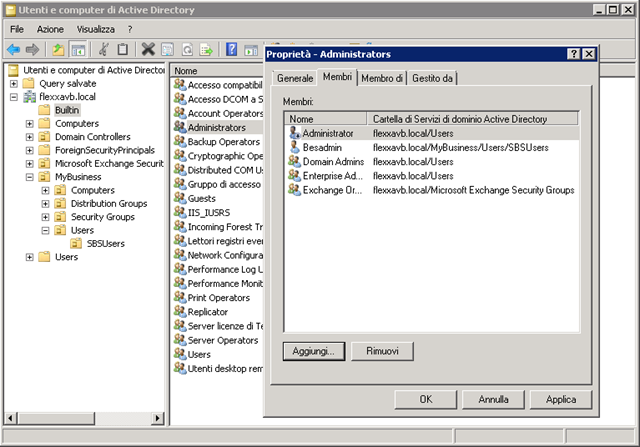Screen dimensions: 640x447
Task: Select the Gruppo di accesso row
Action: point(218,184)
